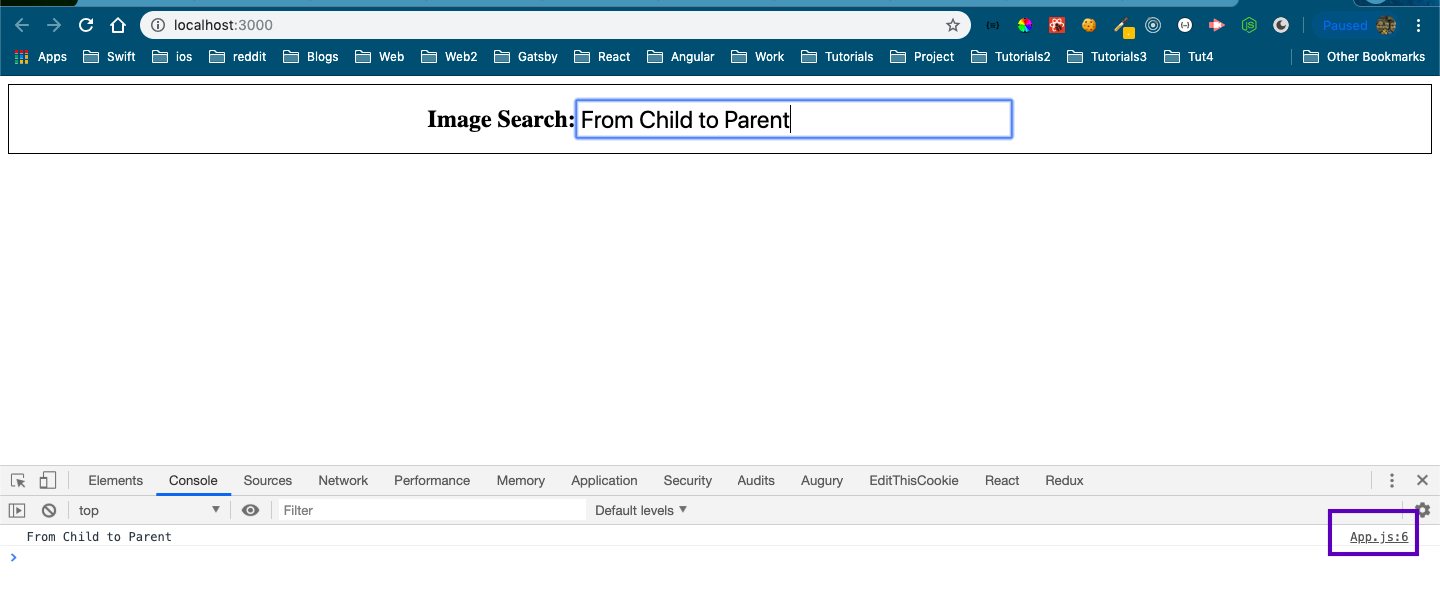Open the Project bookmarks folder
Image resolution: width=1440 pixels, height=594 pixels.
tap(922, 57)
